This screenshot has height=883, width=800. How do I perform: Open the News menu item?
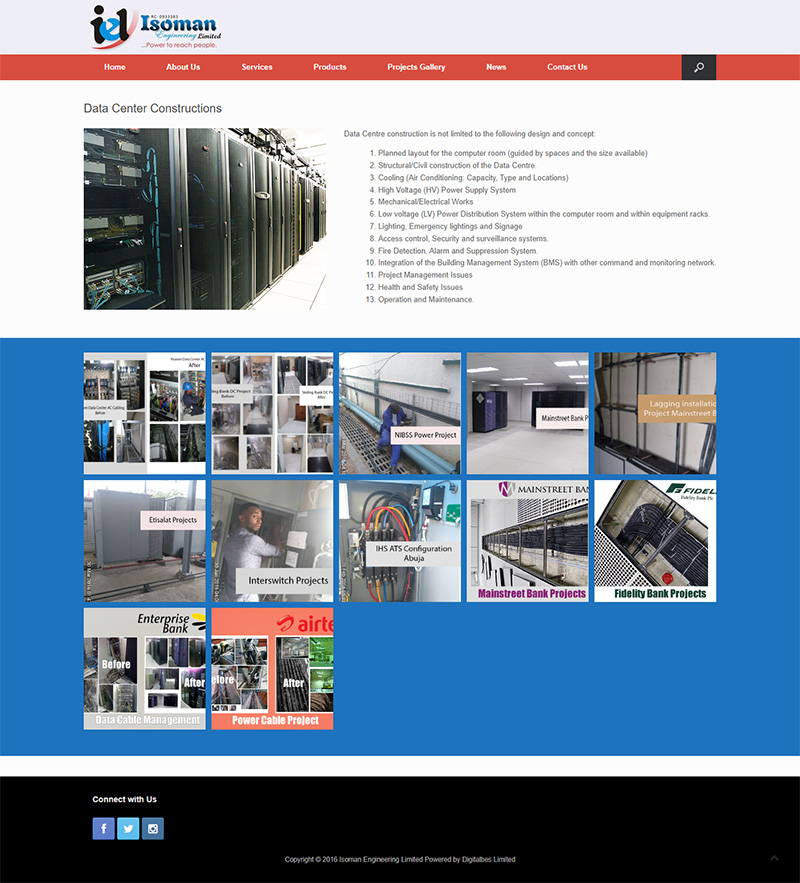[x=496, y=67]
